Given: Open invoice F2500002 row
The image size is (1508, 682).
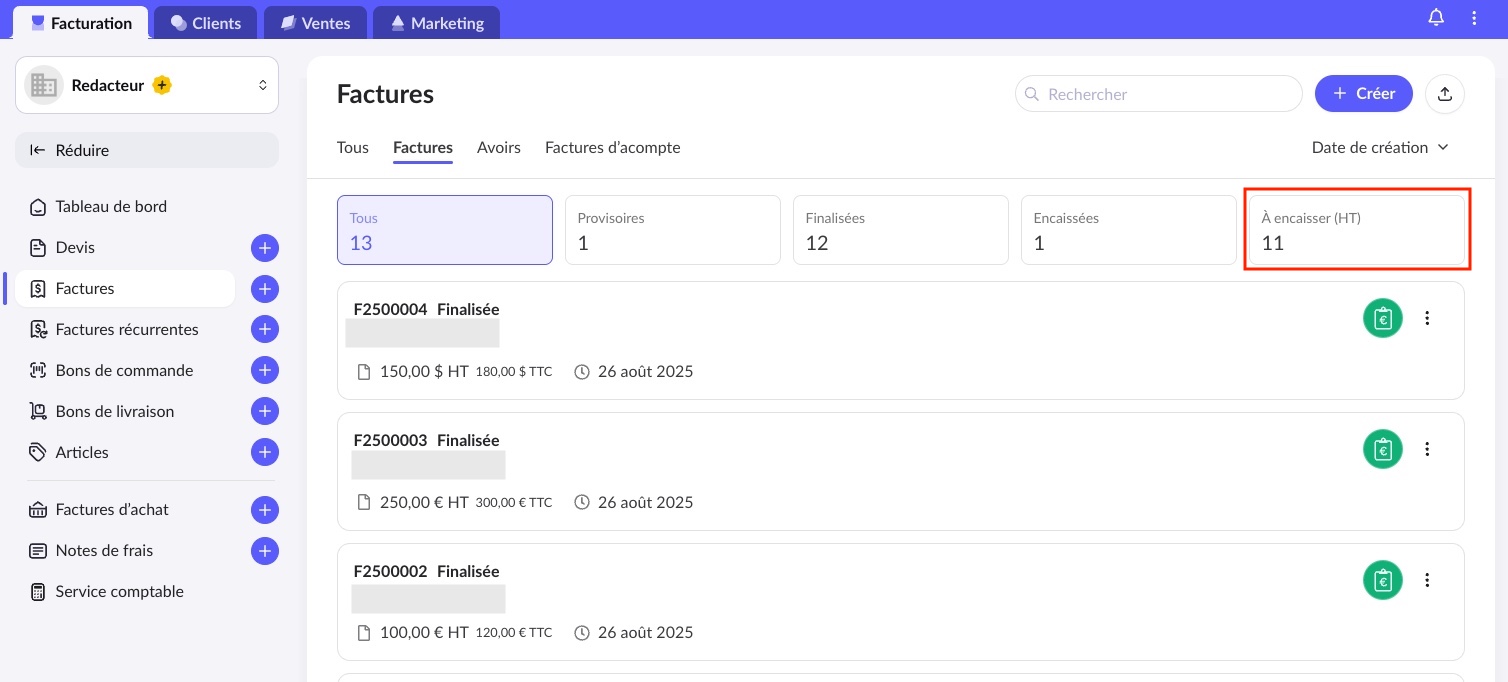Looking at the screenshot, I should click(901, 602).
